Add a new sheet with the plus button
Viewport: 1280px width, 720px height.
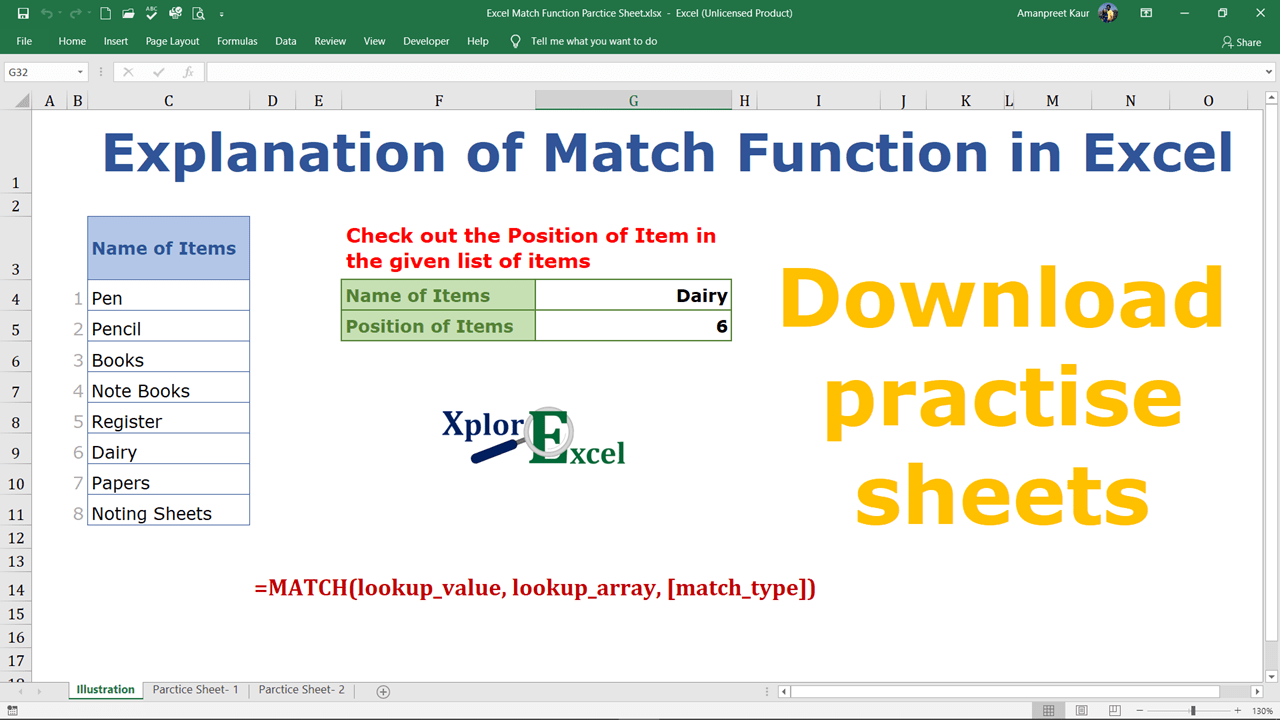point(382,690)
